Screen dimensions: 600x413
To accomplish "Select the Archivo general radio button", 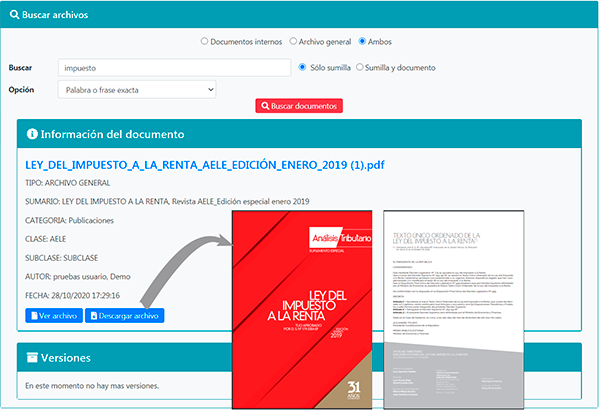I will coord(293,41).
